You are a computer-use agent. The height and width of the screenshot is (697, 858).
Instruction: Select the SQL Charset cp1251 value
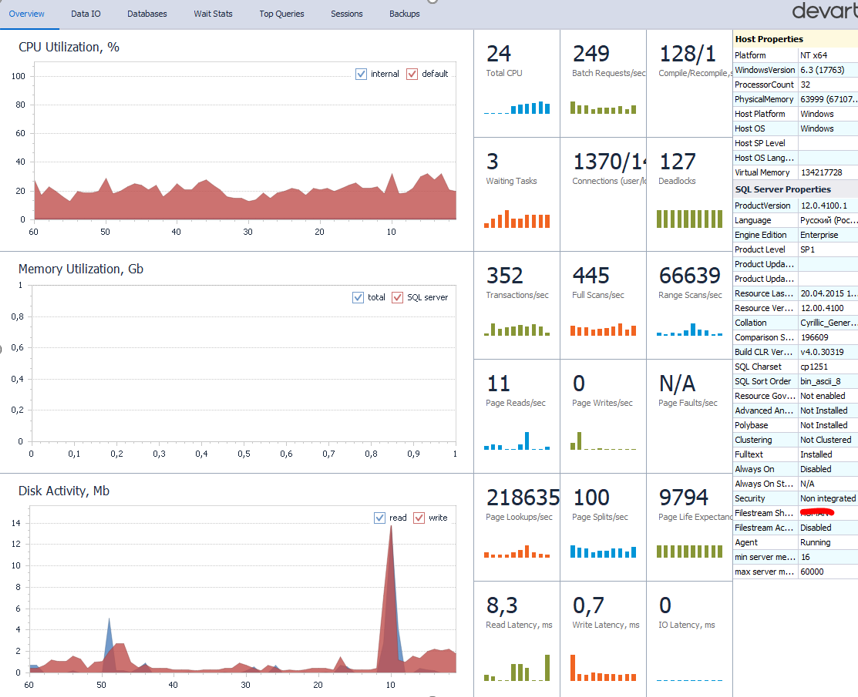pyautogui.click(x=814, y=367)
